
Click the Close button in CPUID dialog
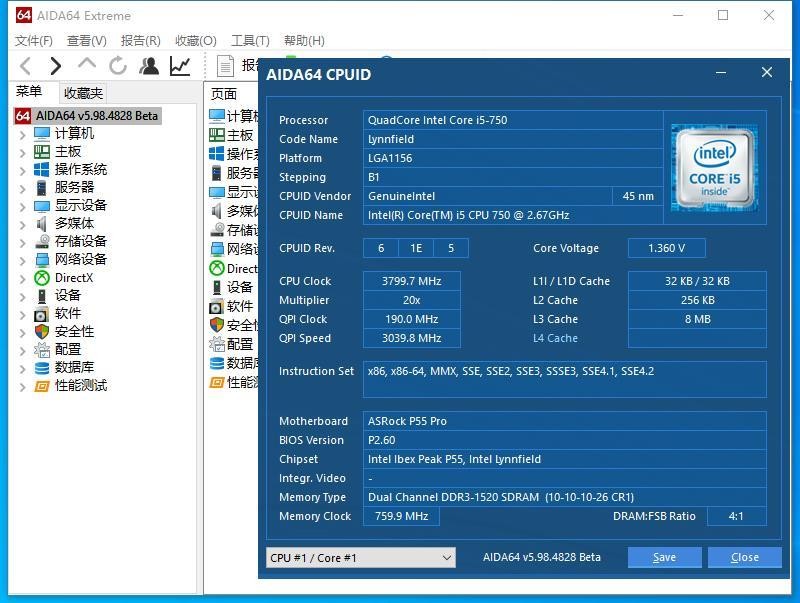(744, 557)
